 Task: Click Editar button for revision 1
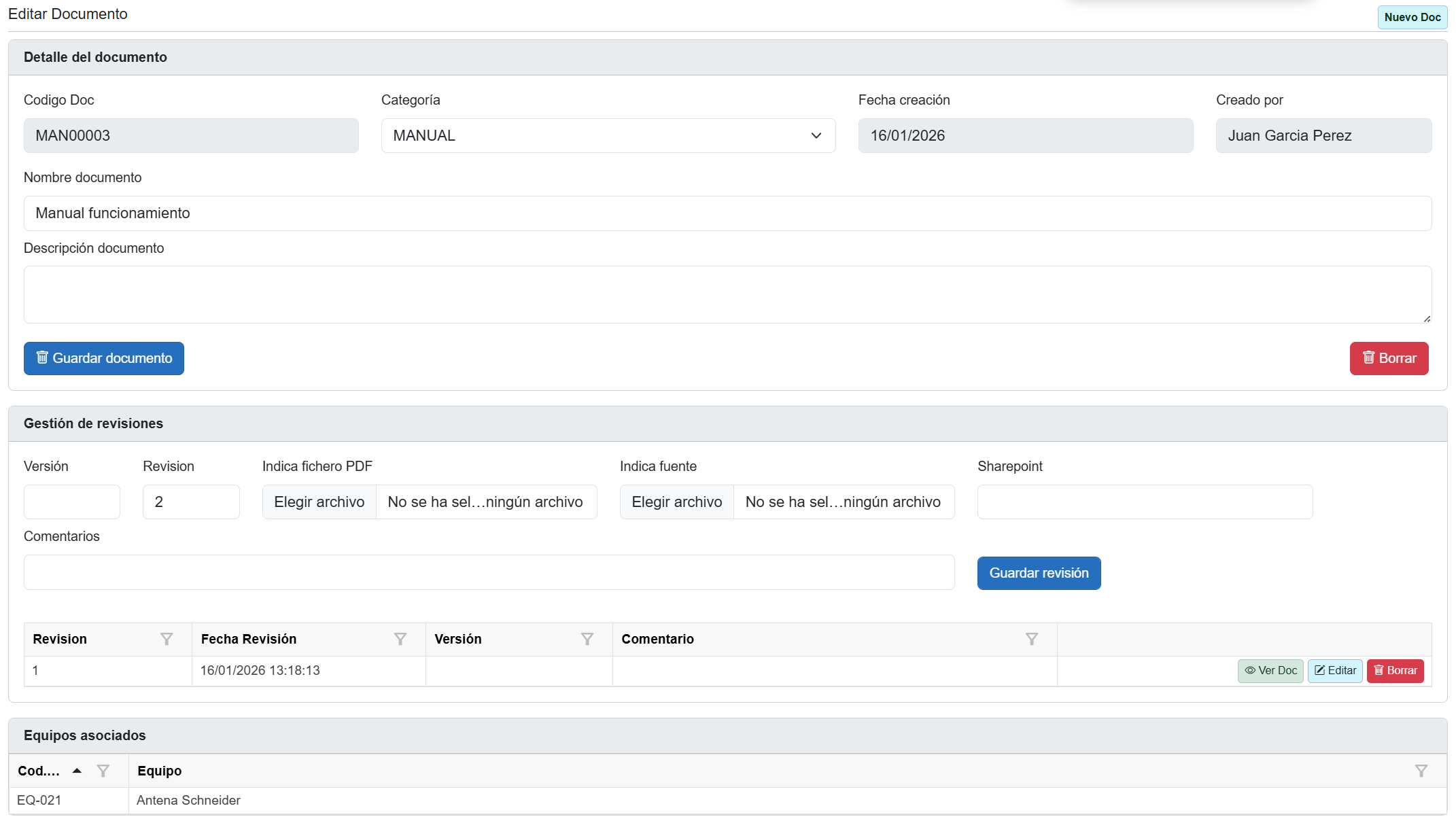pos(1335,671)
